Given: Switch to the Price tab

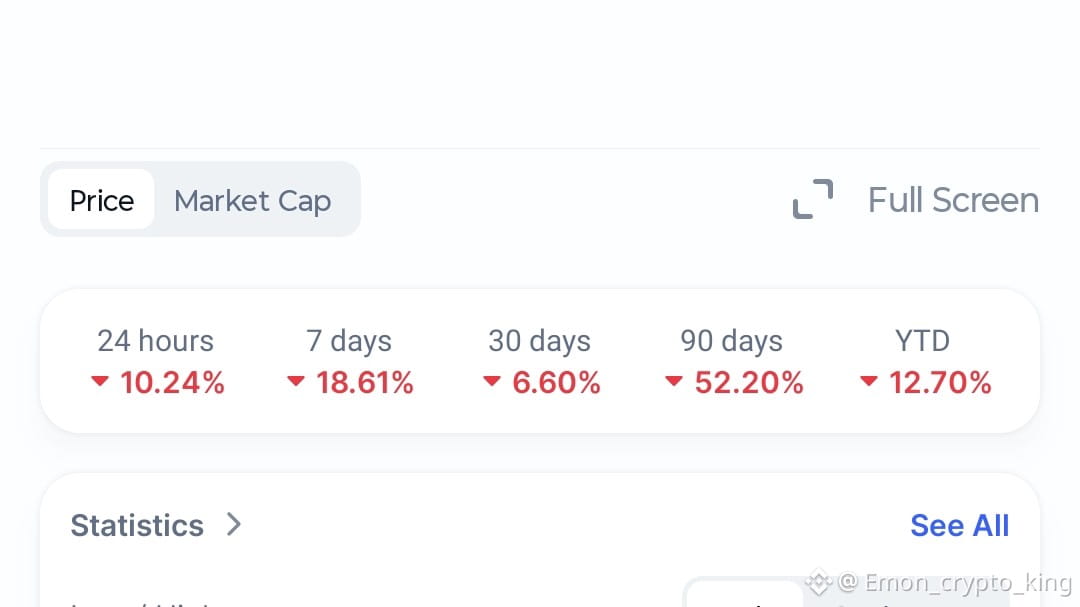Looking at the screenshot, I should click(101, 200).
